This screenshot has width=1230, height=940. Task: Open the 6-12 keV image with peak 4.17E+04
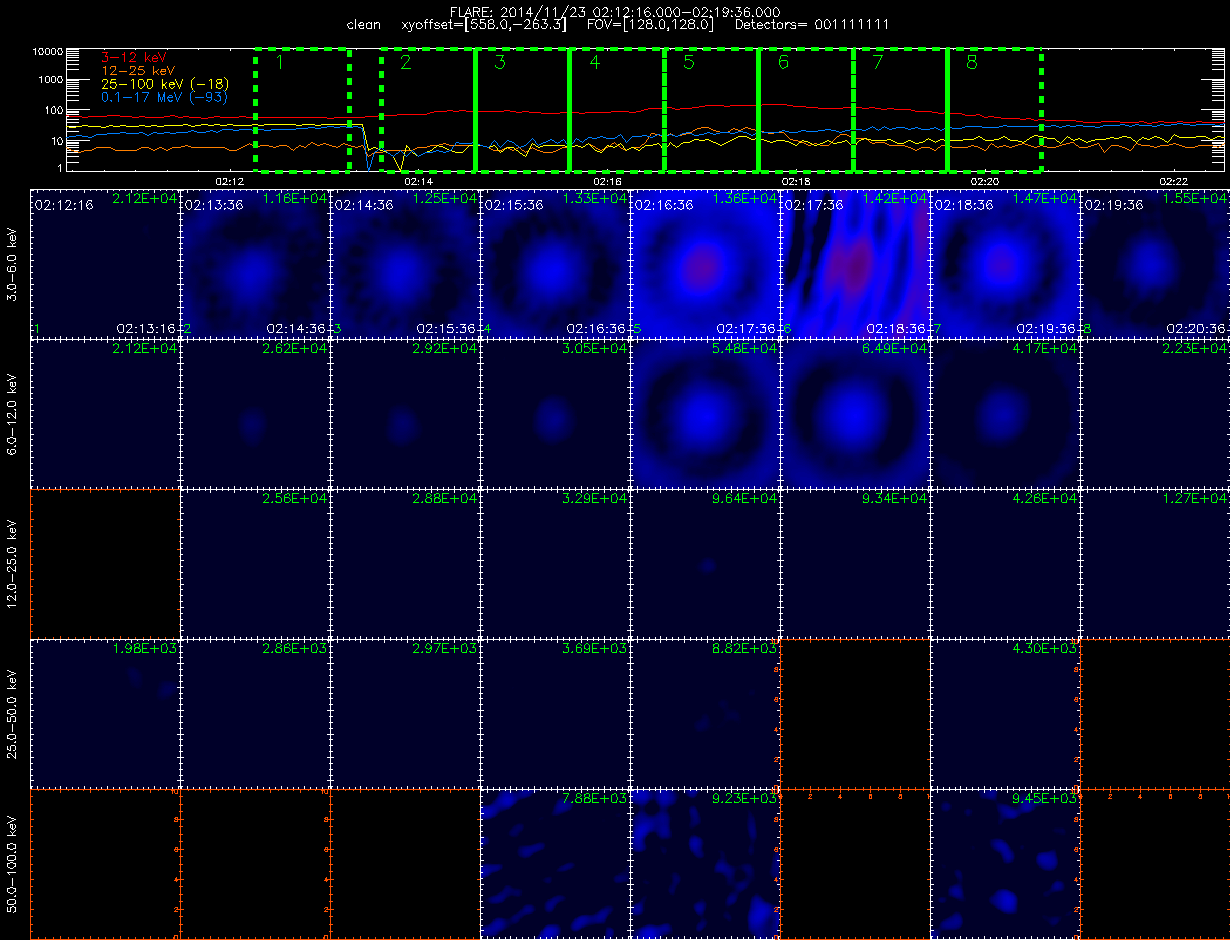coord(1005,413)
